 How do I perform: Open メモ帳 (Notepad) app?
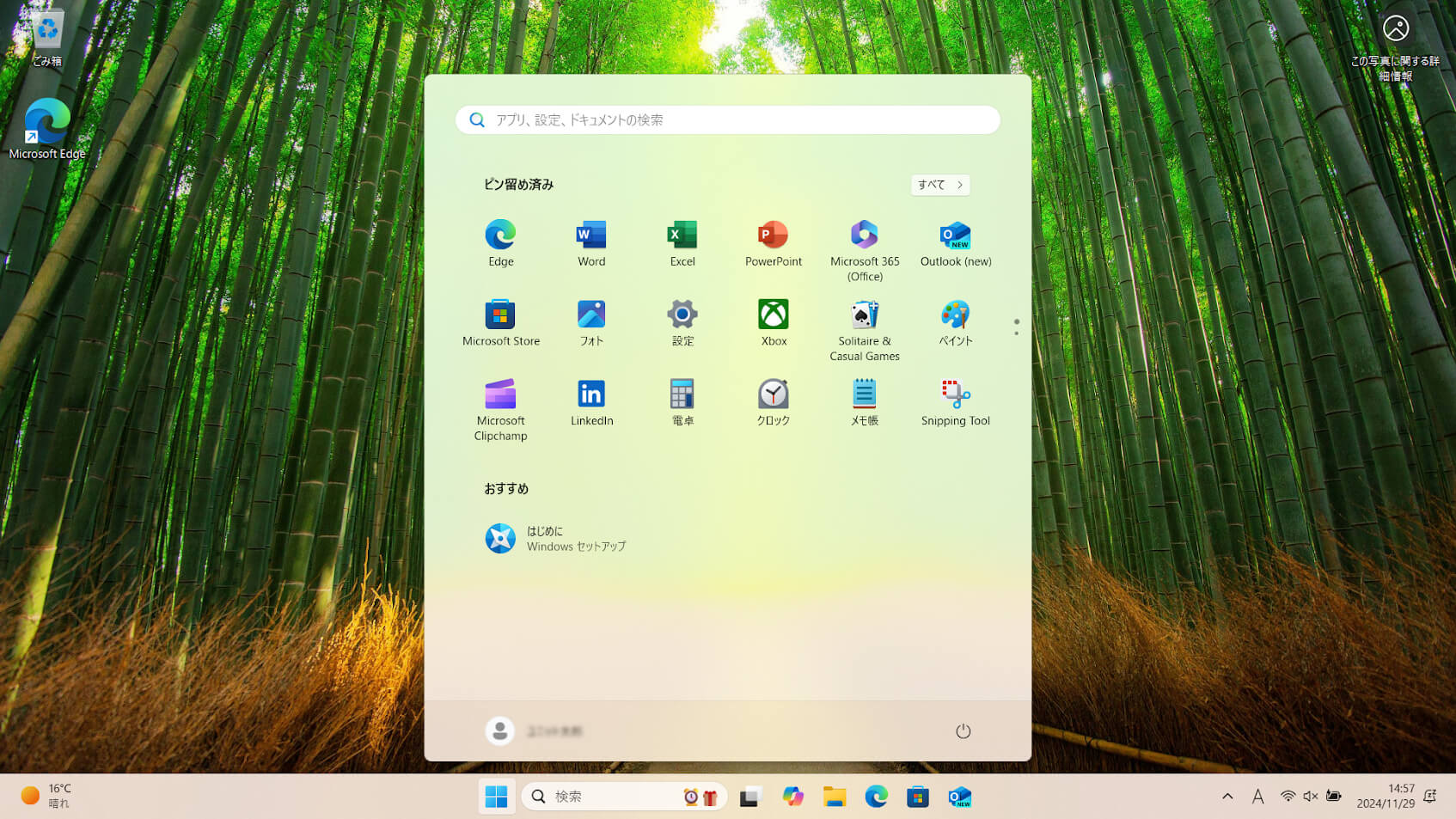[865, 403]
